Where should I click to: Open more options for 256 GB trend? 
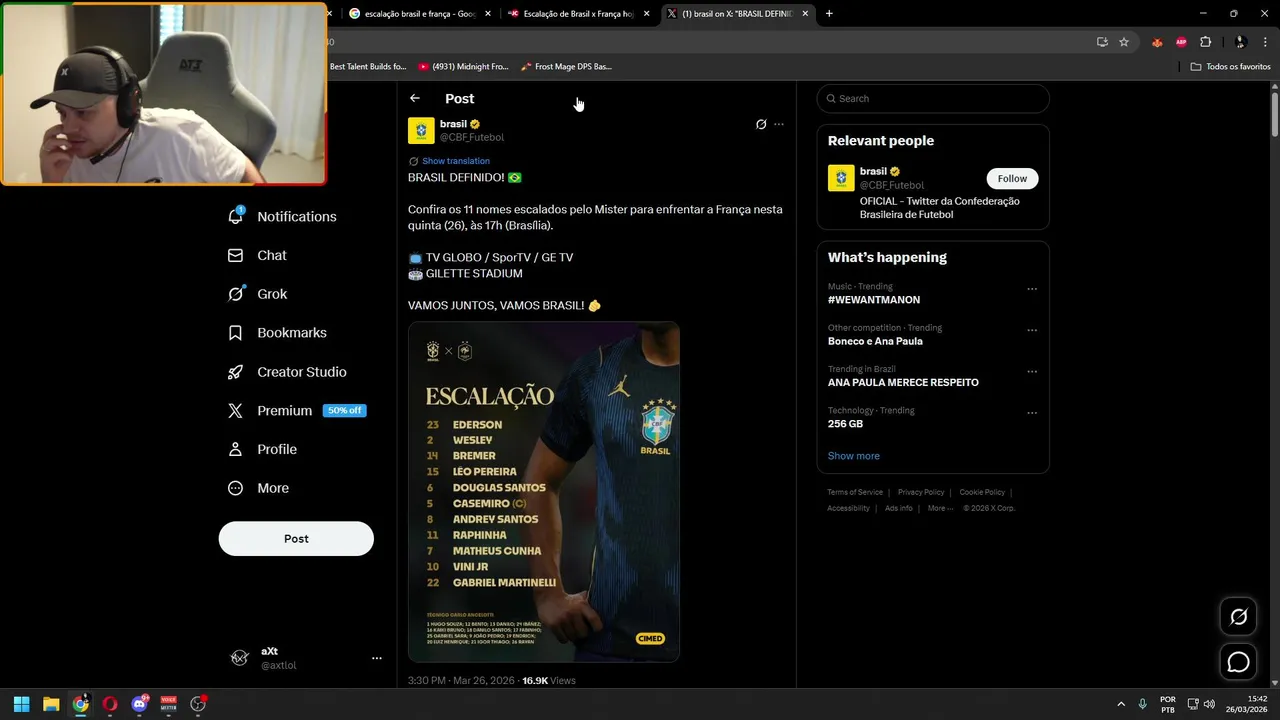tap(1032, 412)
